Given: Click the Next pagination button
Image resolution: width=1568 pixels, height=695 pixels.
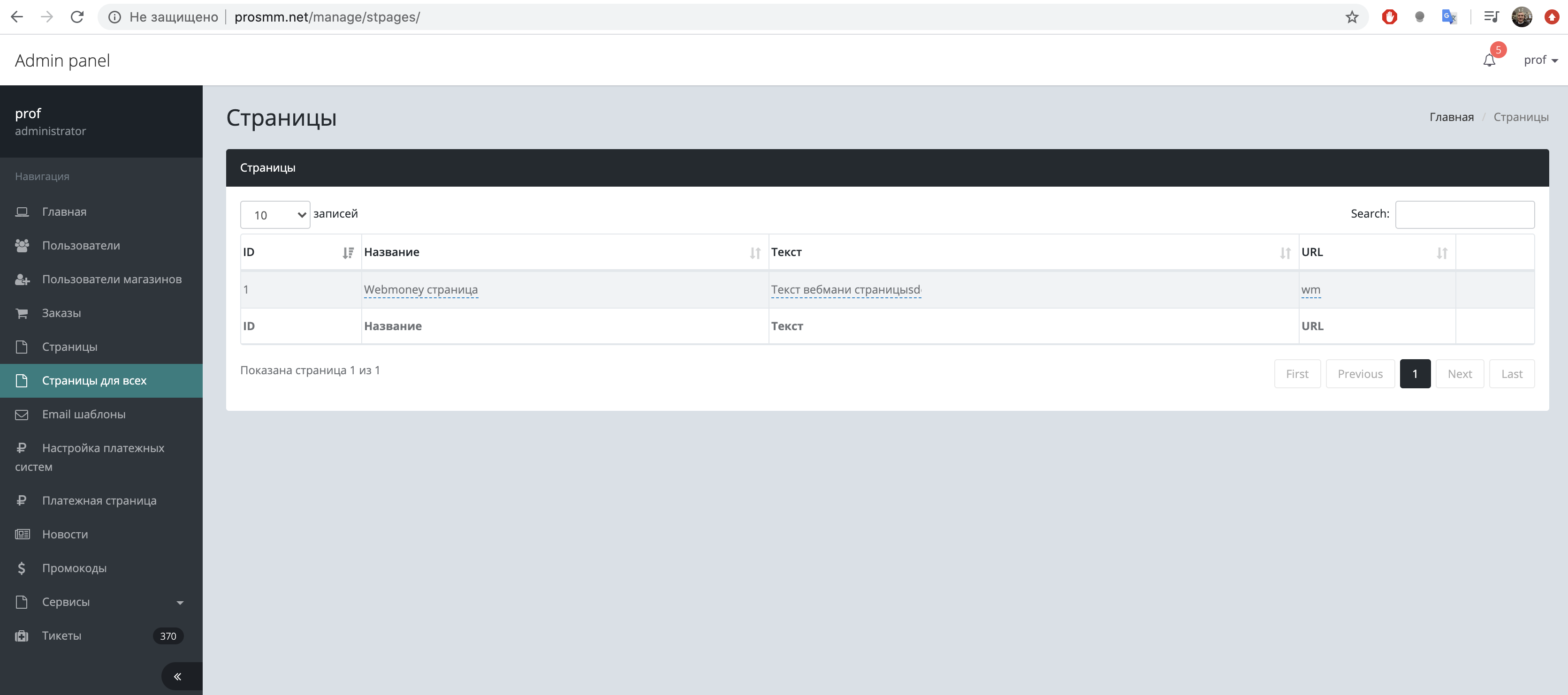Looking at the screenshot, I should (x=1459, y=374).
